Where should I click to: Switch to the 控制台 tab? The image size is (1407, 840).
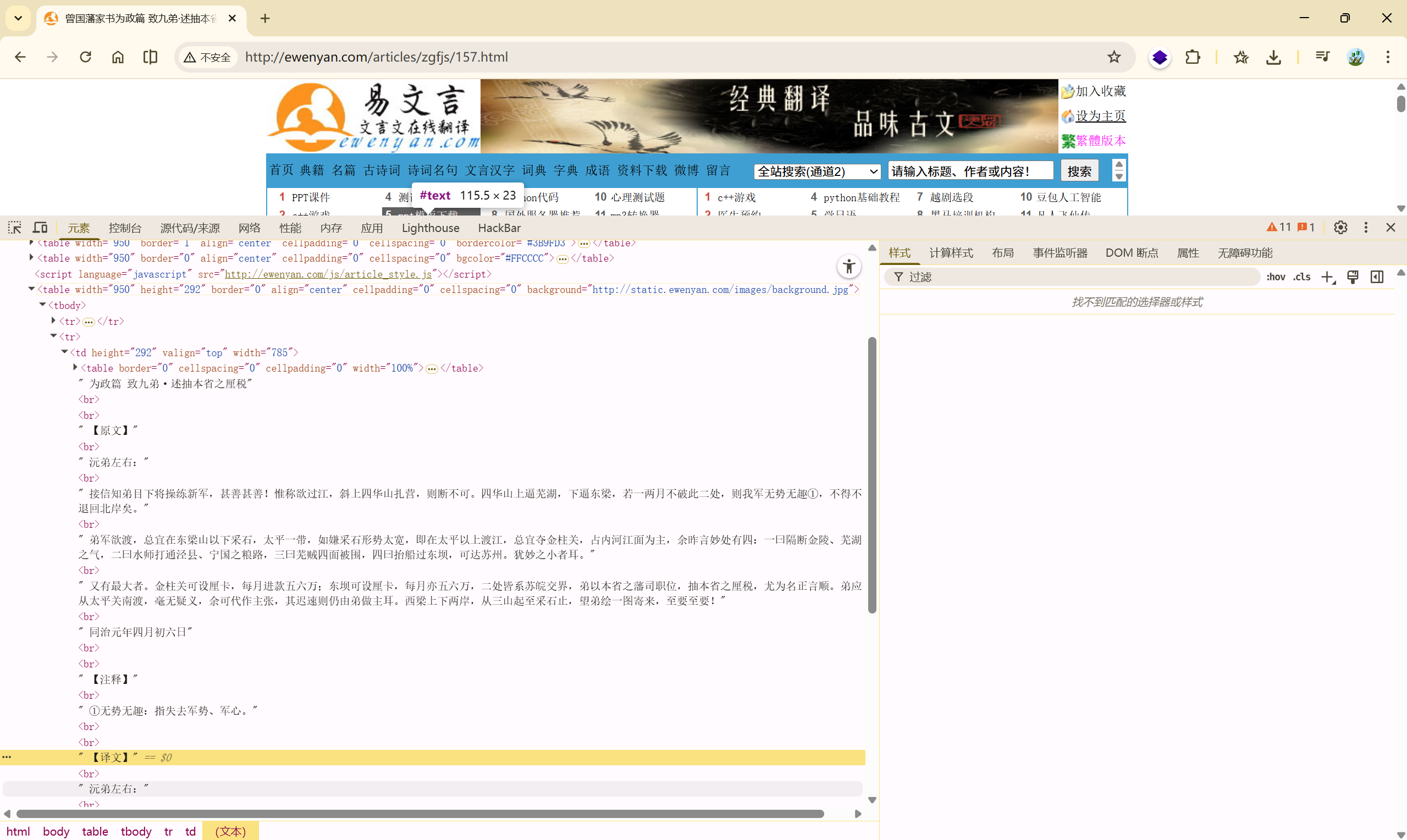124,228
